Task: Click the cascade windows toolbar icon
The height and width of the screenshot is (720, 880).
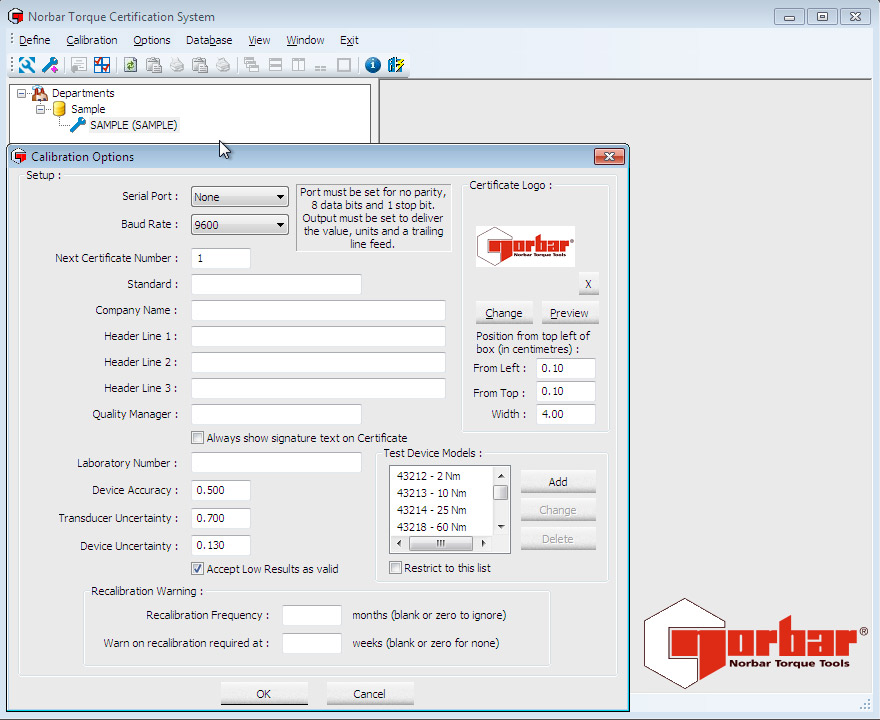Action: click(x=251, y=65)
